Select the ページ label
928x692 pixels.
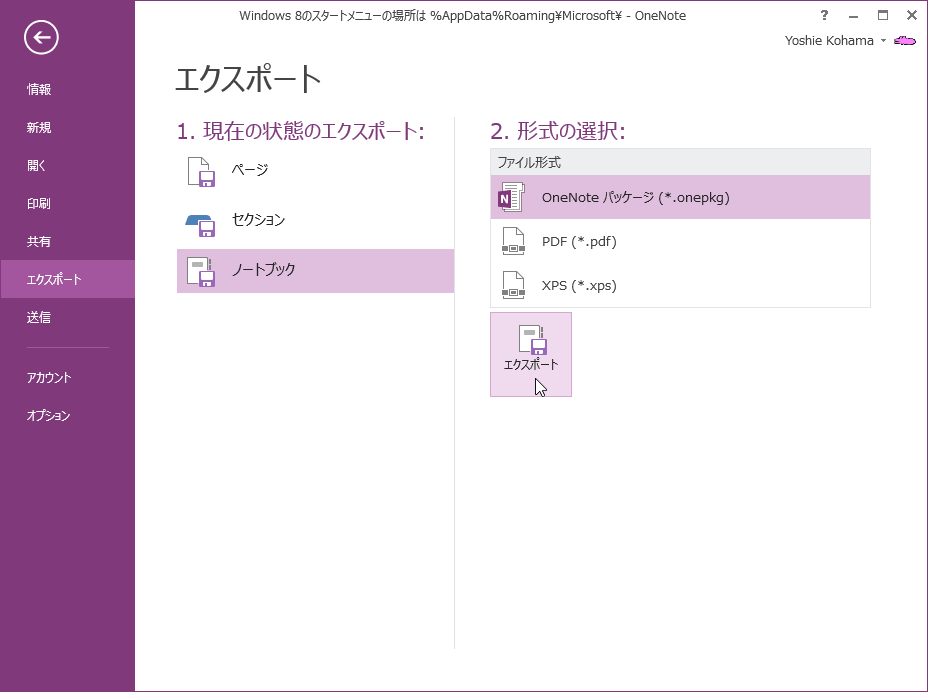point(250,170)
